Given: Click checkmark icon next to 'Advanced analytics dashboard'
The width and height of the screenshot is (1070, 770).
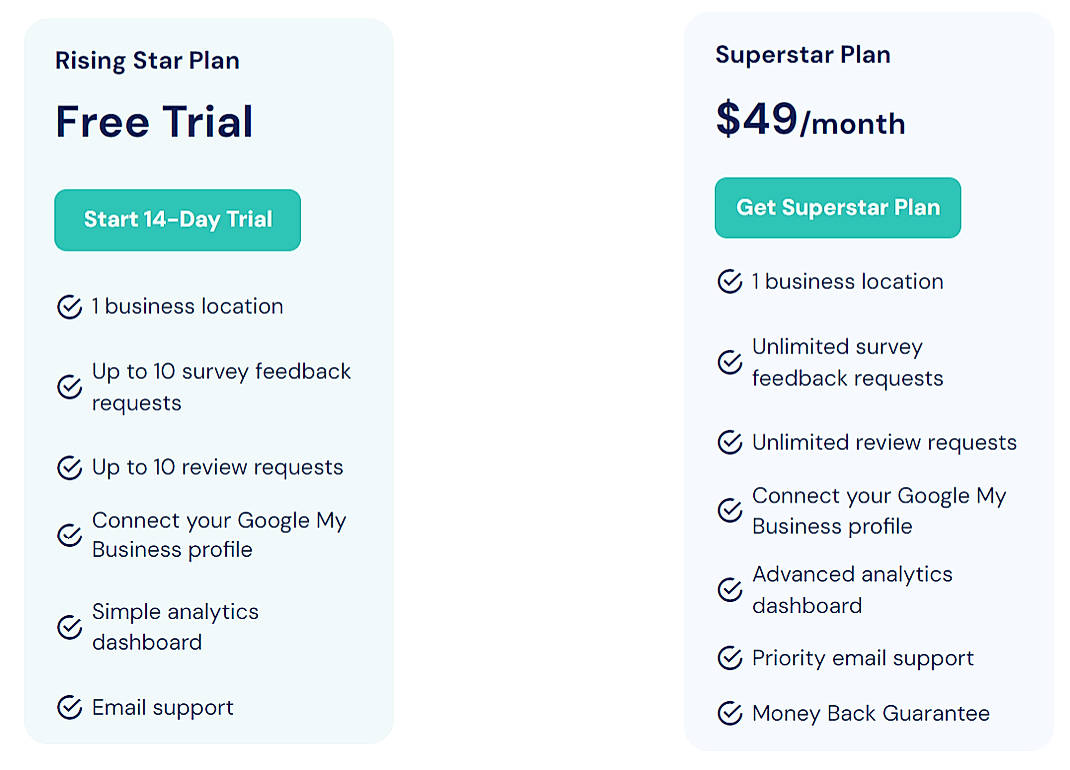Looking at the screenshot, I should (x=730, y=590).
